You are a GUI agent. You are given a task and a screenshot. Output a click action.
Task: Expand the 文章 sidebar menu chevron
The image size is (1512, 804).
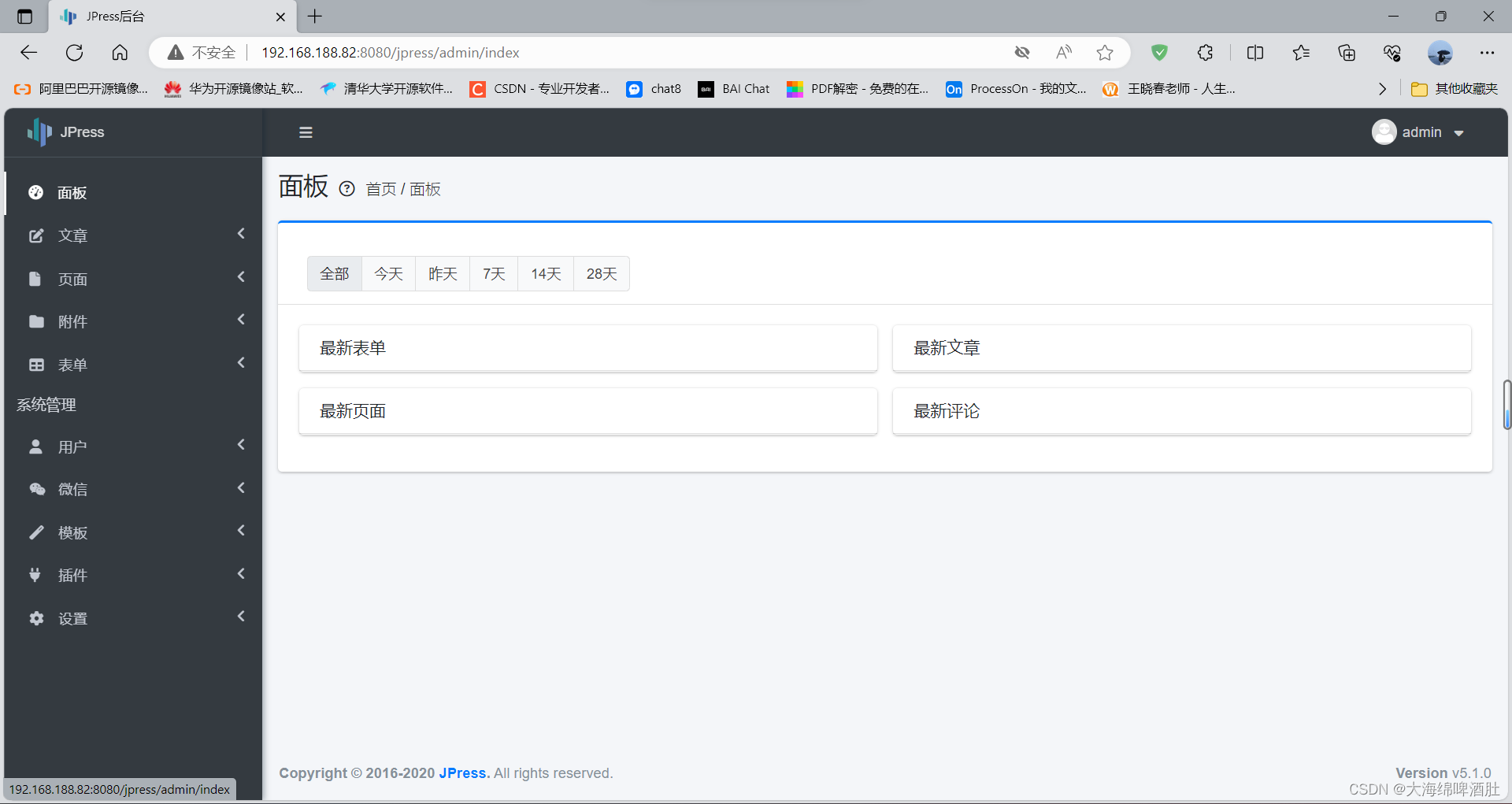point(241,234)
